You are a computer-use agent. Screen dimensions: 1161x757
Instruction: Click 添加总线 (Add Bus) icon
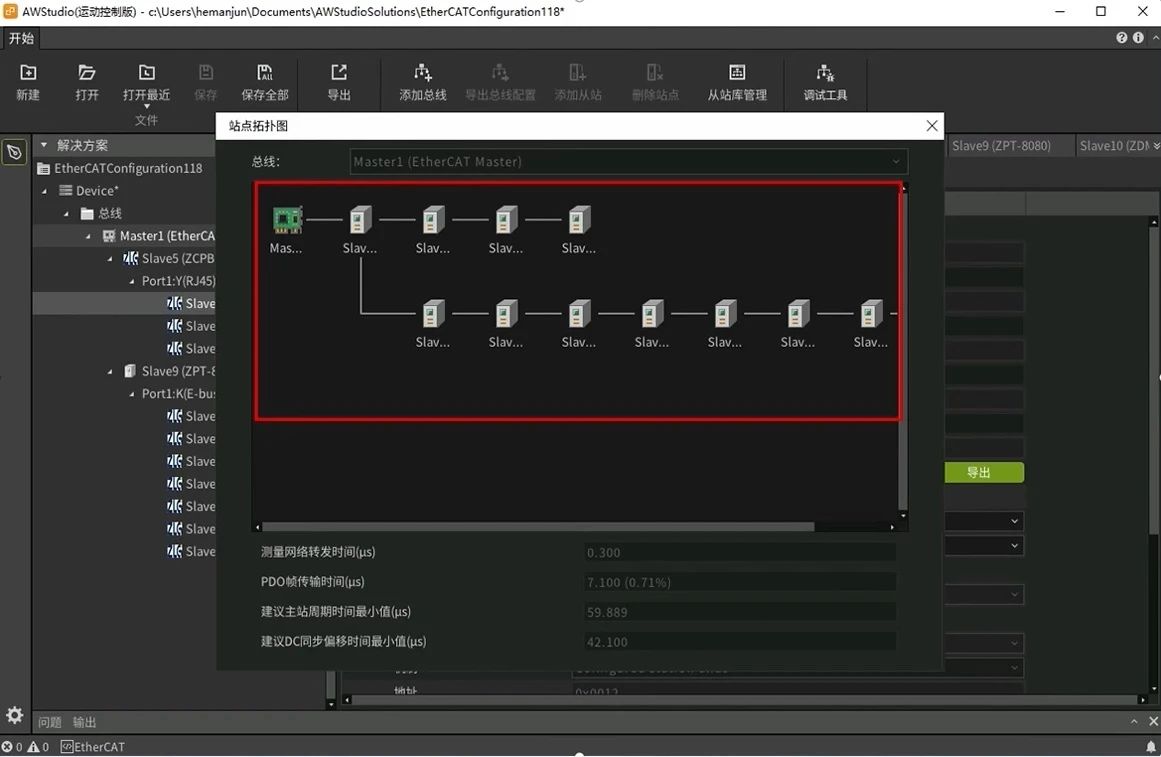423,73
